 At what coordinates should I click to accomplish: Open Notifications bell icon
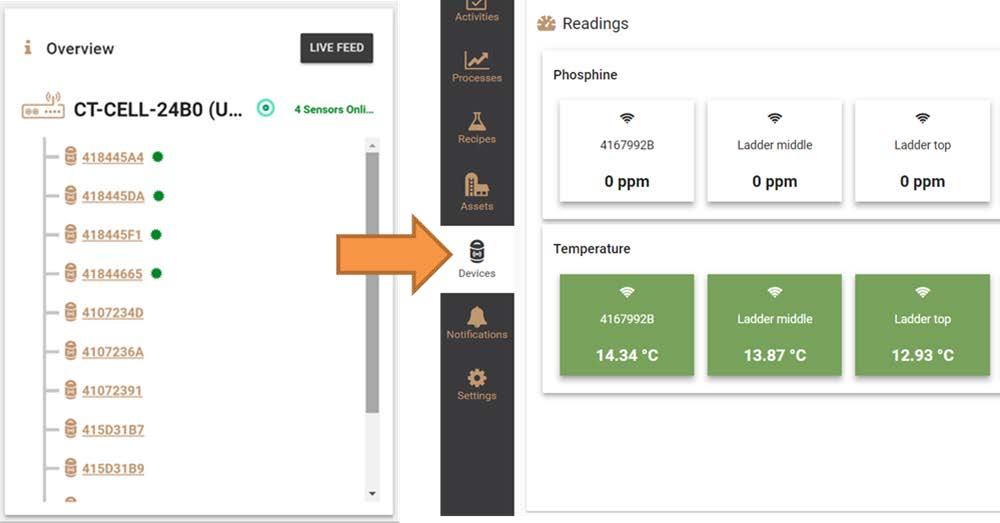477,321
